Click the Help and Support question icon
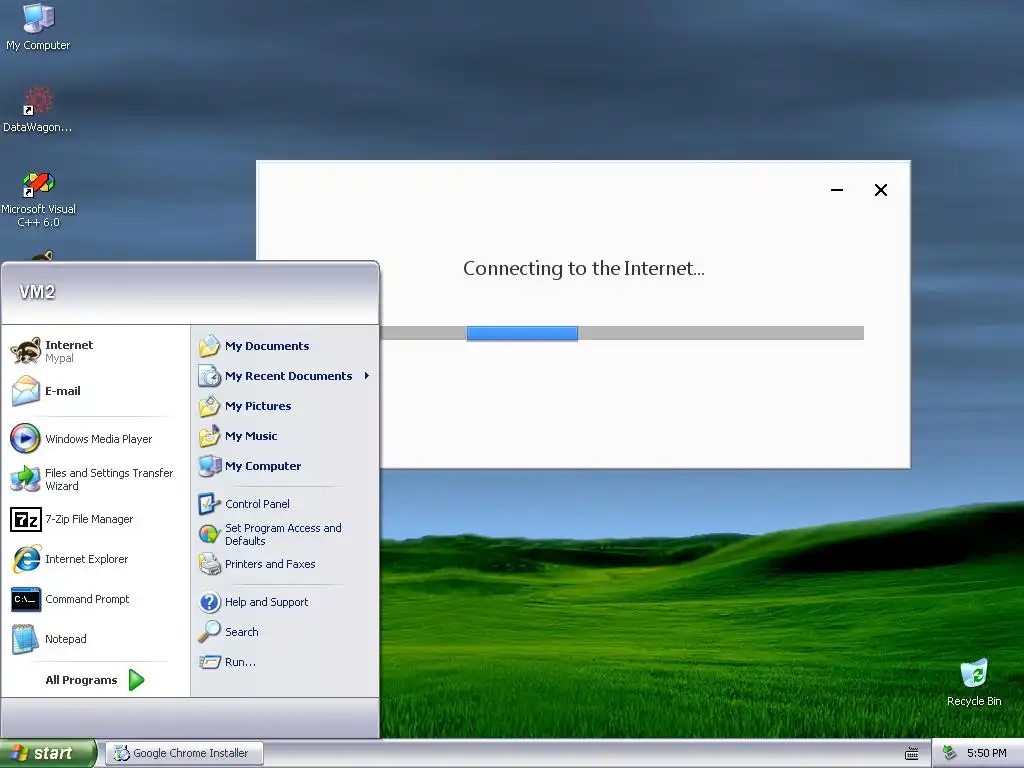This screenshot has height=768, width=1024. click(x=210, y=601)
